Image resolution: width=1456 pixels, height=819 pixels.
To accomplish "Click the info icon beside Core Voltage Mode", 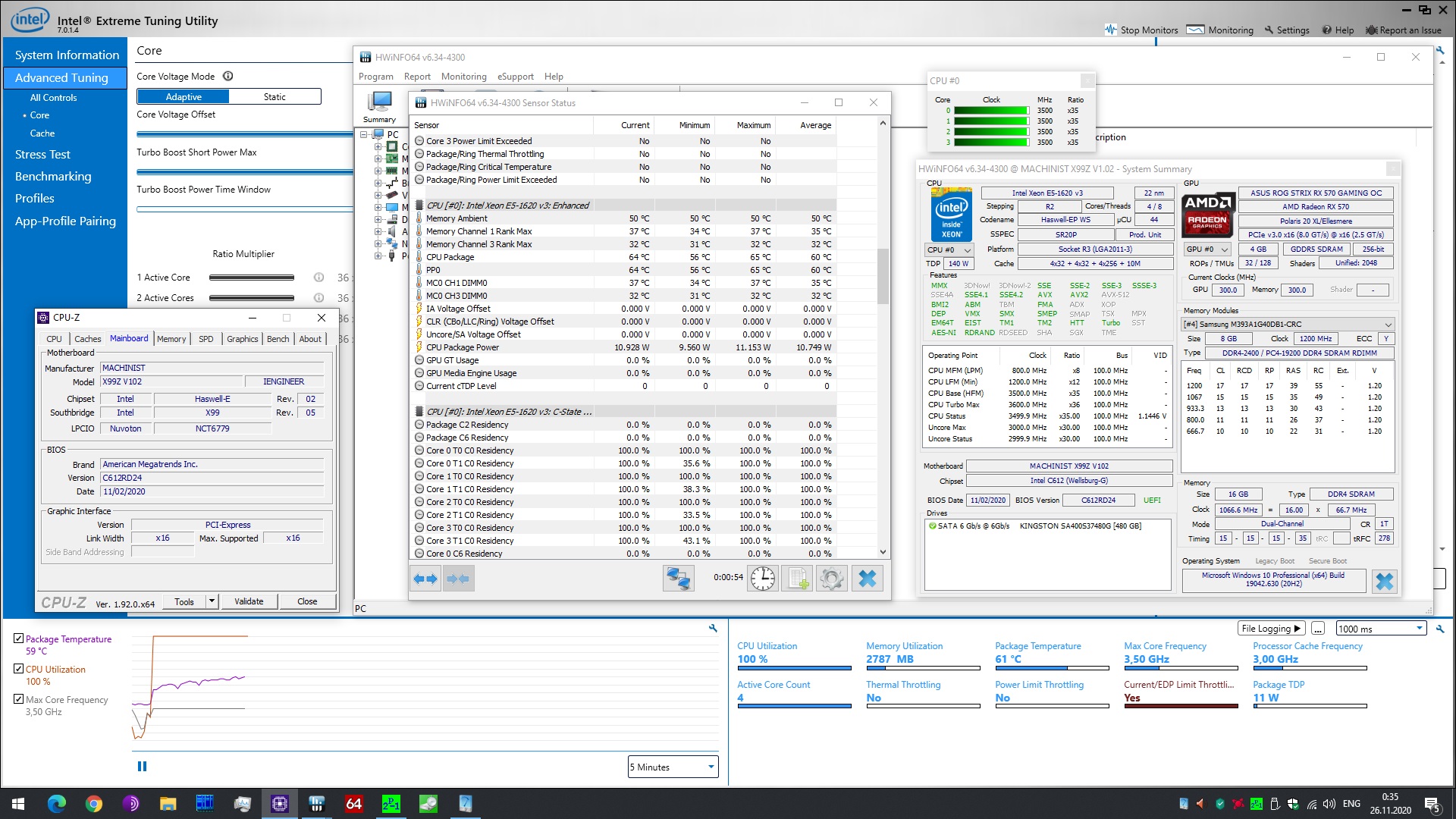I will [x=227, y=77].
